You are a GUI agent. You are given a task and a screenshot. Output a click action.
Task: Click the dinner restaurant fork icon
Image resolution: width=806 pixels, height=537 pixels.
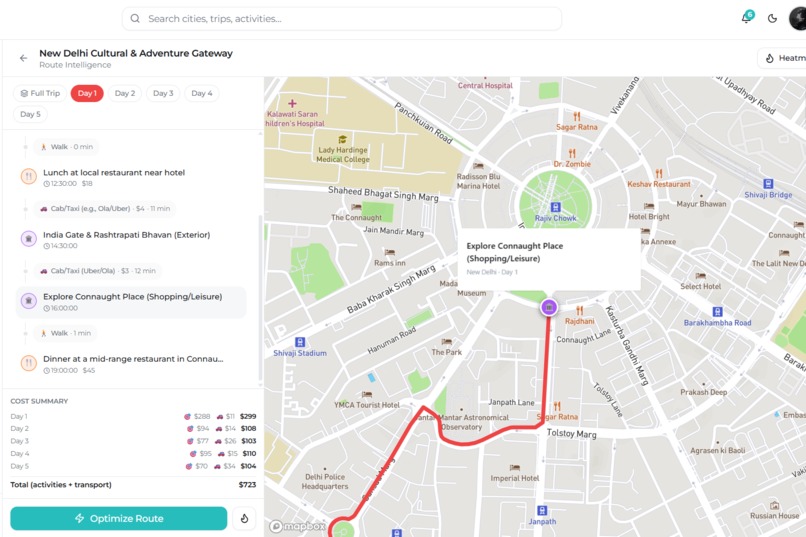tap(29, 363)
